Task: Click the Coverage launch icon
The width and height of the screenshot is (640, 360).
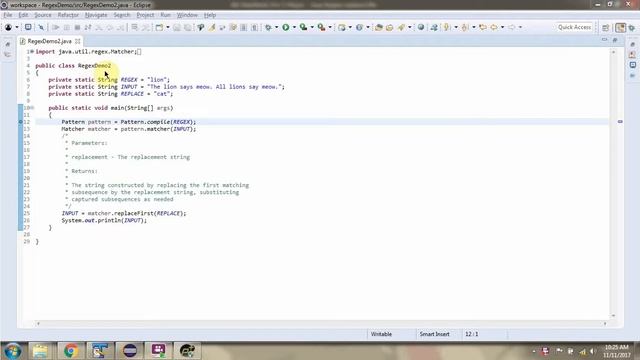Action: click(x=303, y=27)
